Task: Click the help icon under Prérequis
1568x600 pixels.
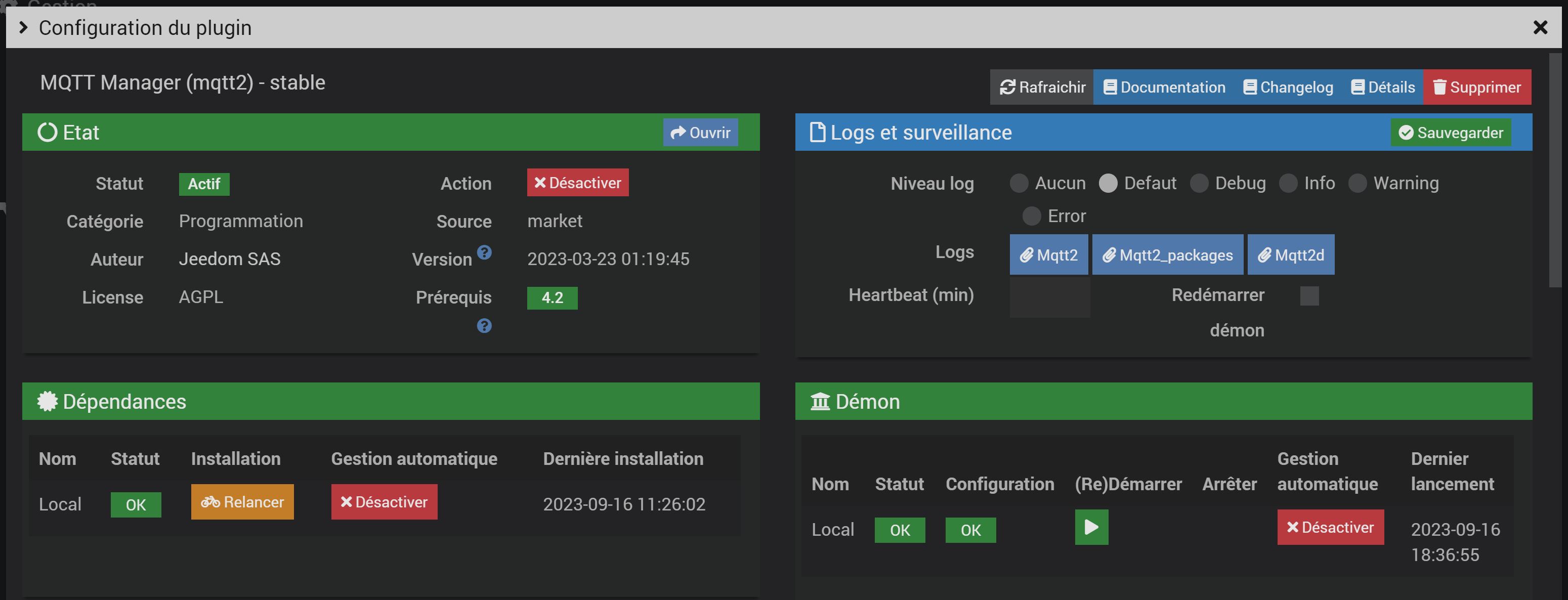Action: coord(484,326)
